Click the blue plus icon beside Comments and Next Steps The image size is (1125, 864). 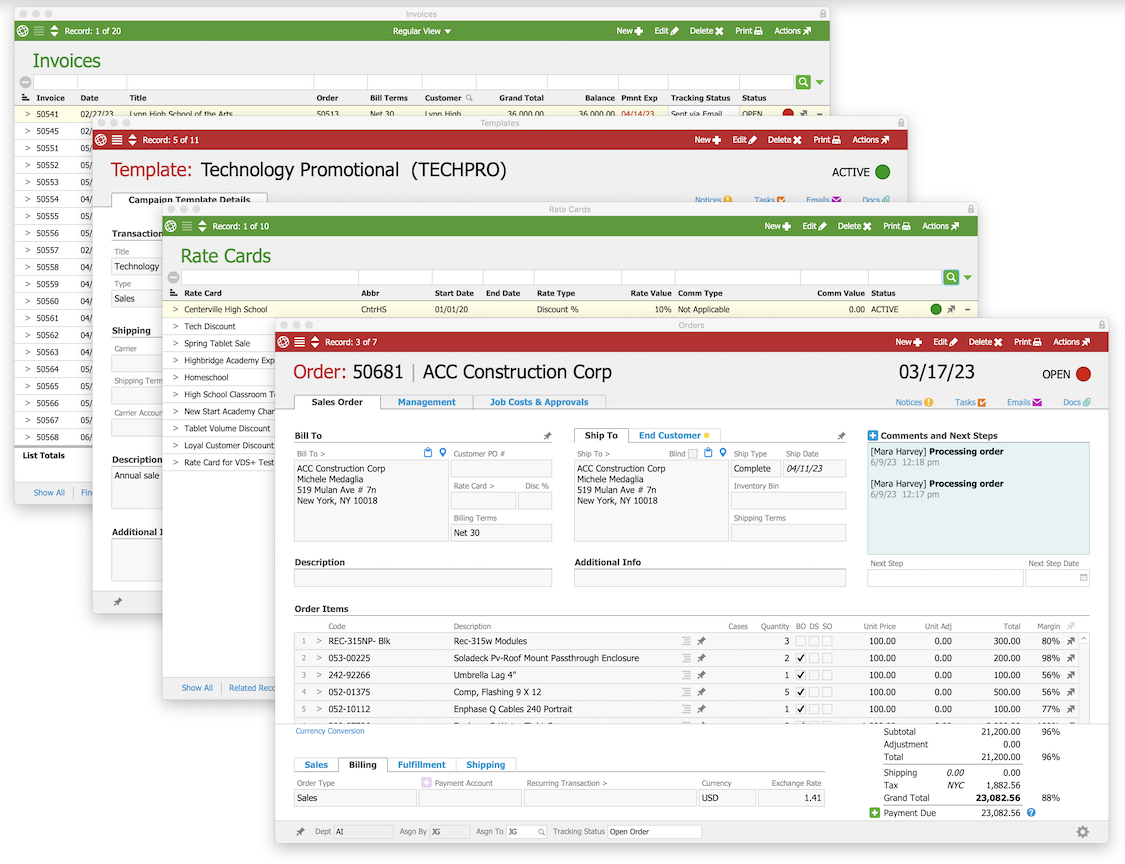click(872, 436)
